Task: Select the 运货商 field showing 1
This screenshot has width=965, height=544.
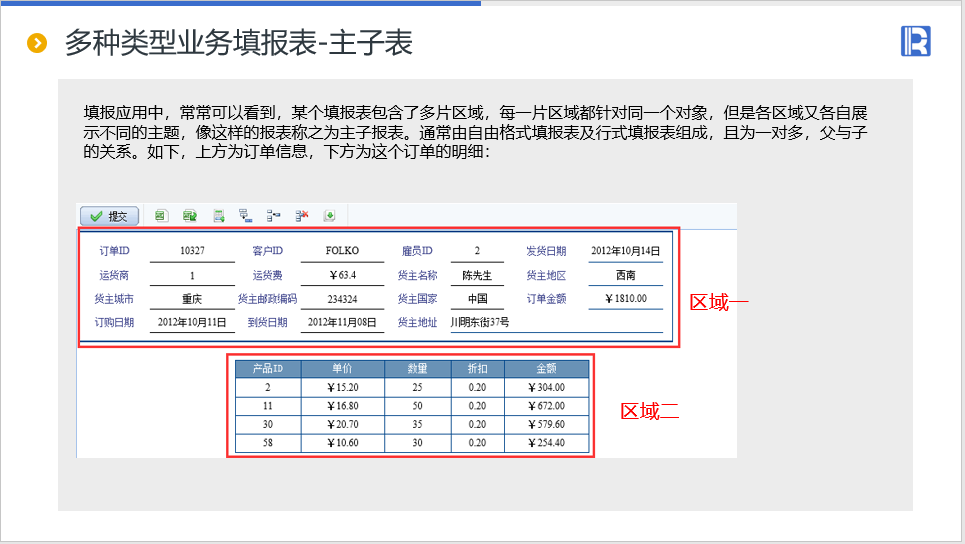Action: coord(192,275)
